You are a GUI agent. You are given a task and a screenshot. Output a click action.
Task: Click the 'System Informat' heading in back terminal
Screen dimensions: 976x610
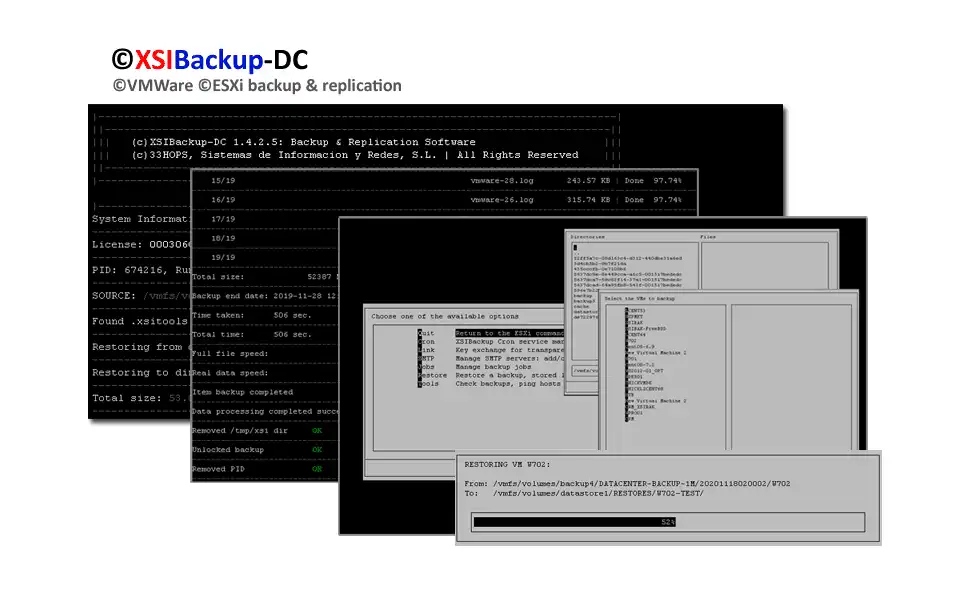click(x=141, y=219)
